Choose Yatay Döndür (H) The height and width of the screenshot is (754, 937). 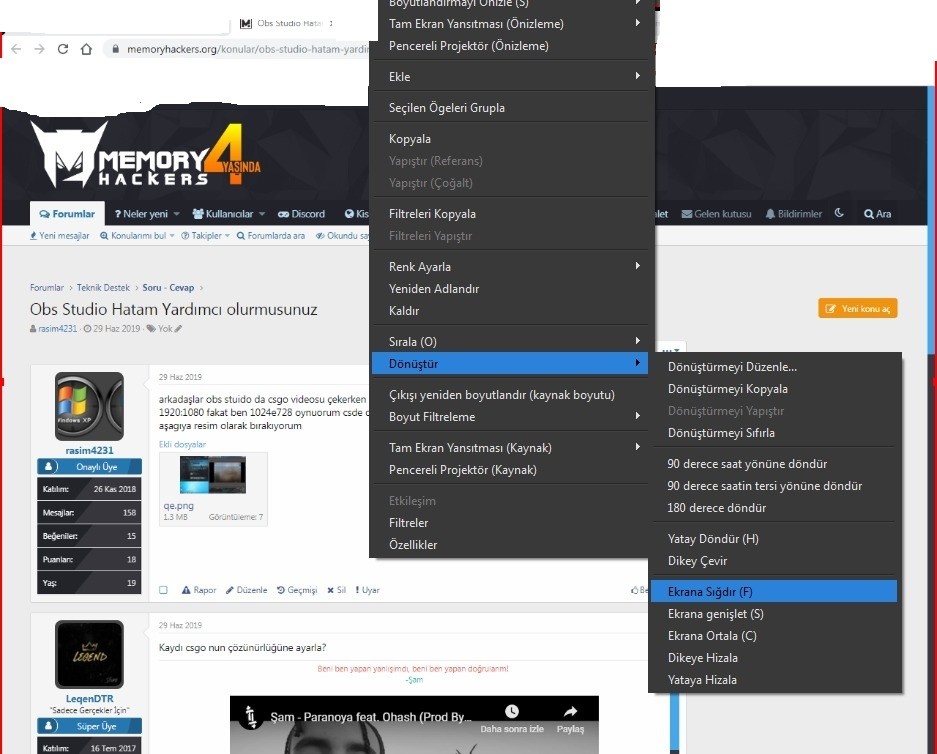774,539
